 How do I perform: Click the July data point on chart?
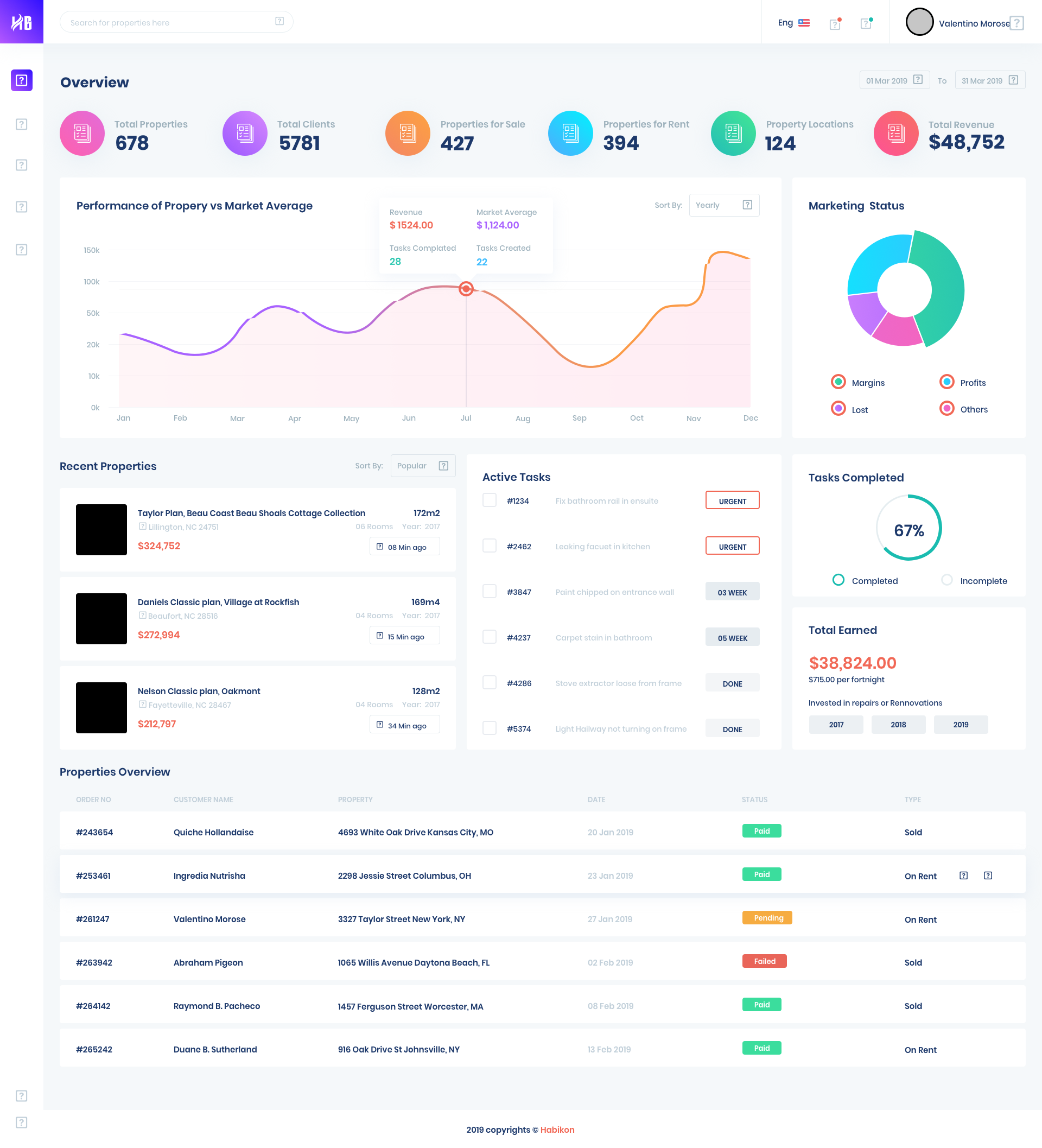coord(466,289)
